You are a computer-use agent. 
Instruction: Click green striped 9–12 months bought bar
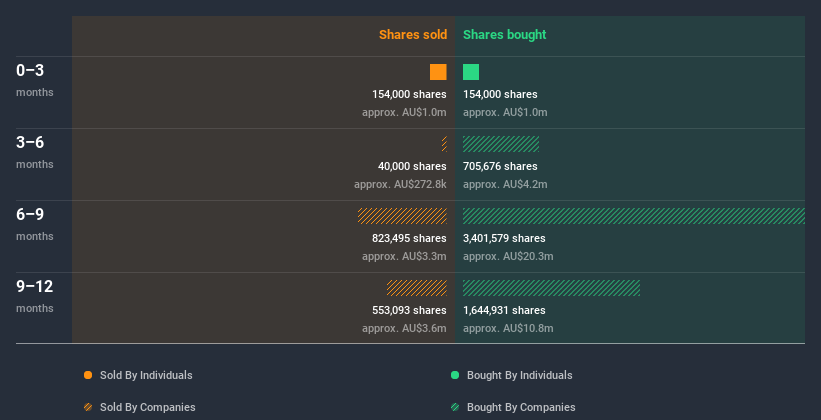tap(551, 288)
